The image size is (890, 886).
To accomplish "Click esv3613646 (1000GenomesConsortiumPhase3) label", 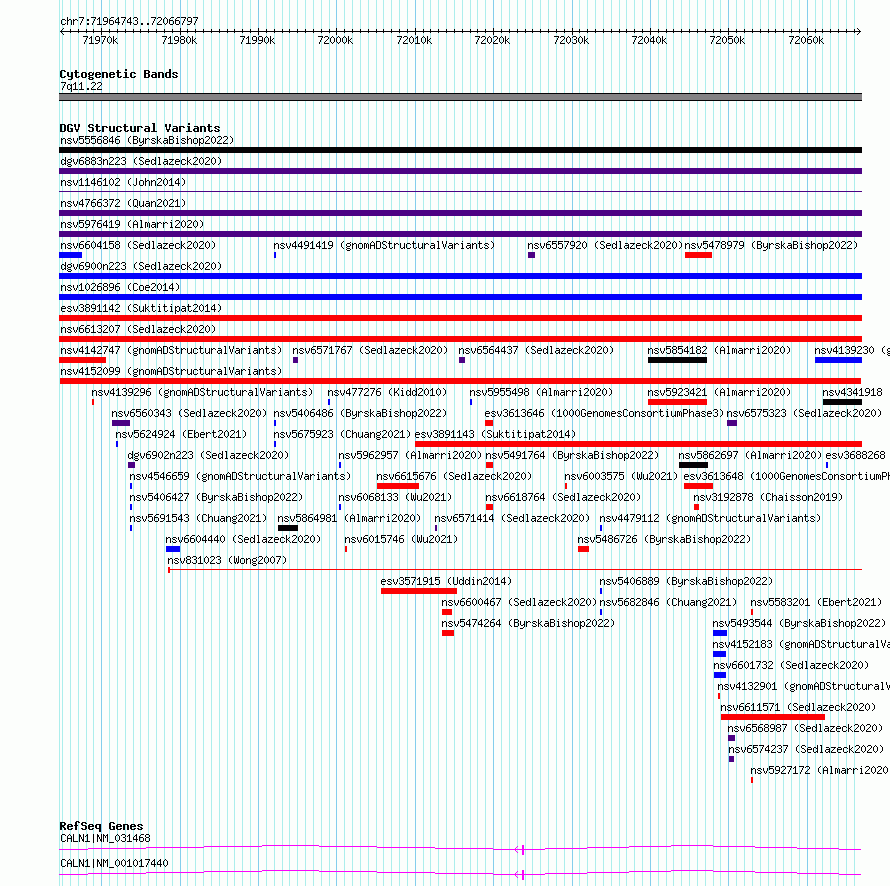I will tap(604, 413).
